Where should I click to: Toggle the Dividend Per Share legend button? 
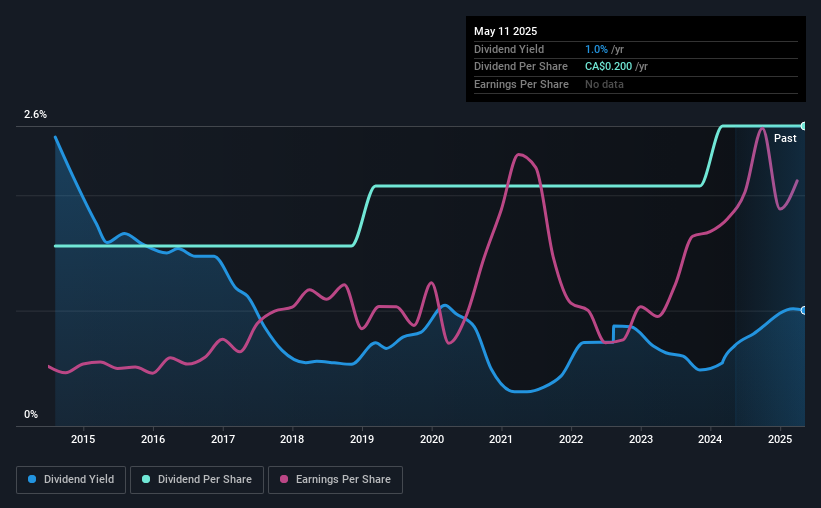[x=197, y=480]
